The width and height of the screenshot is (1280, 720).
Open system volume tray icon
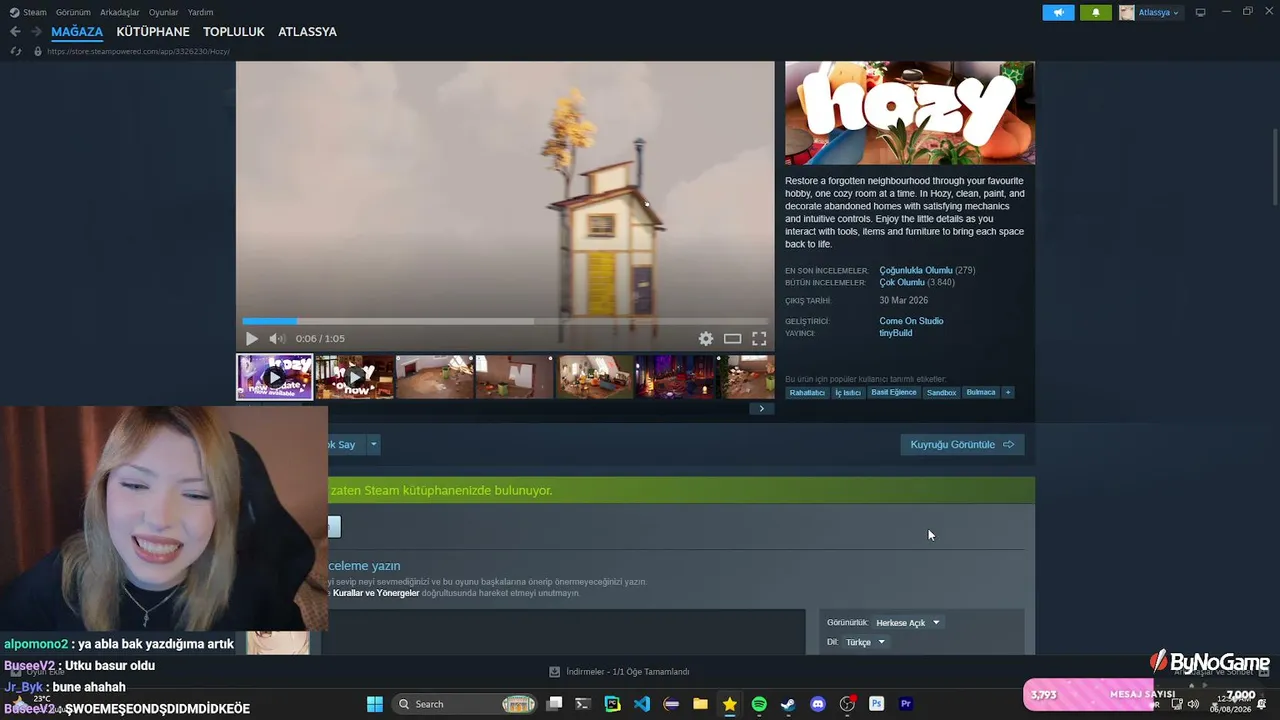click(x=1193, y=704)
